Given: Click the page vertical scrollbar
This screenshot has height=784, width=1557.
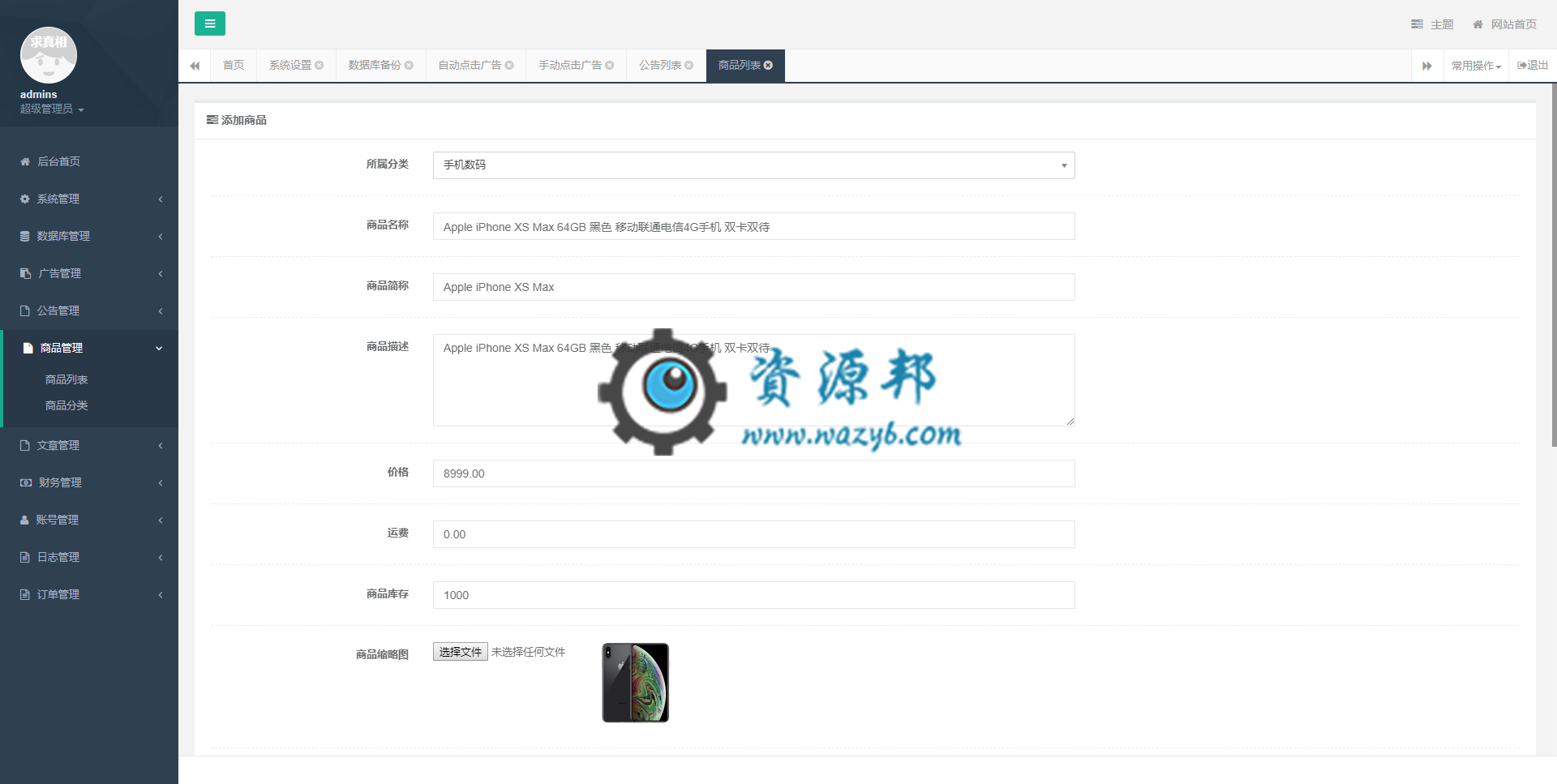Looking at the screenshot, I should (x=1554, y=263).
